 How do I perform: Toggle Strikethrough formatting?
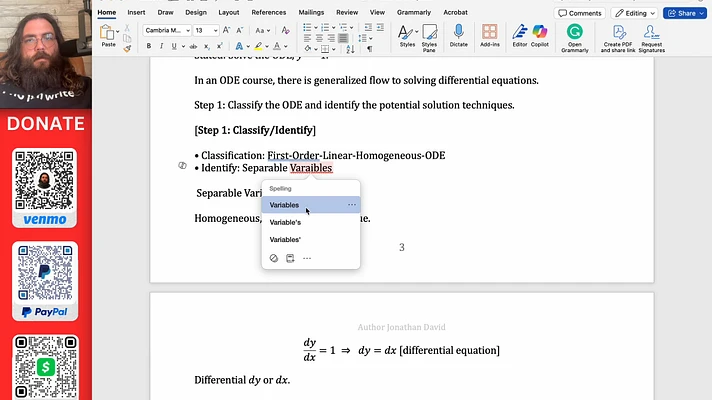[x=193, y=46]
